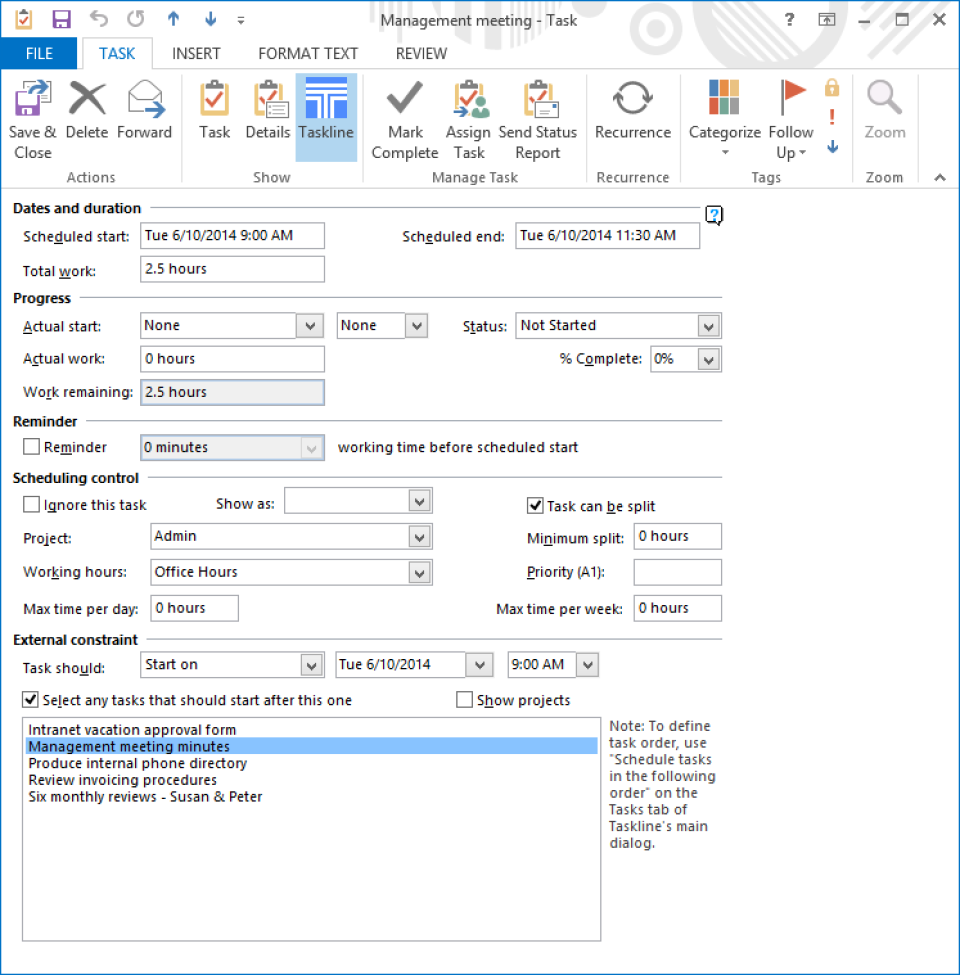Expand the % Complete dropdown
960x975 pixels.
click(x=709, y=359)
